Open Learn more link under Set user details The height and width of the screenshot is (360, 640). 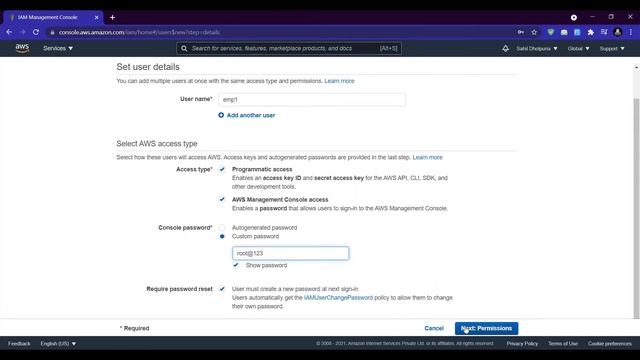pyautogui.click(x=339, y=81)
